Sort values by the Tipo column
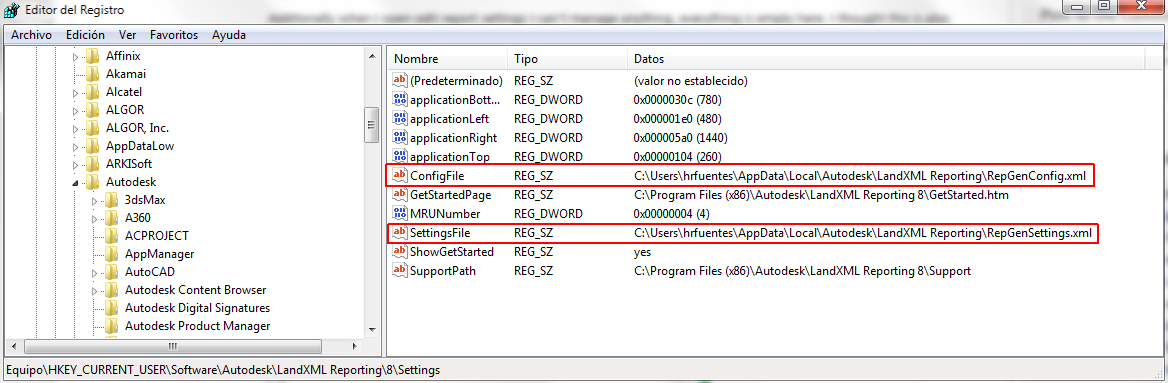Viewport: 1168px width, 383px height. tap(569, 59)
